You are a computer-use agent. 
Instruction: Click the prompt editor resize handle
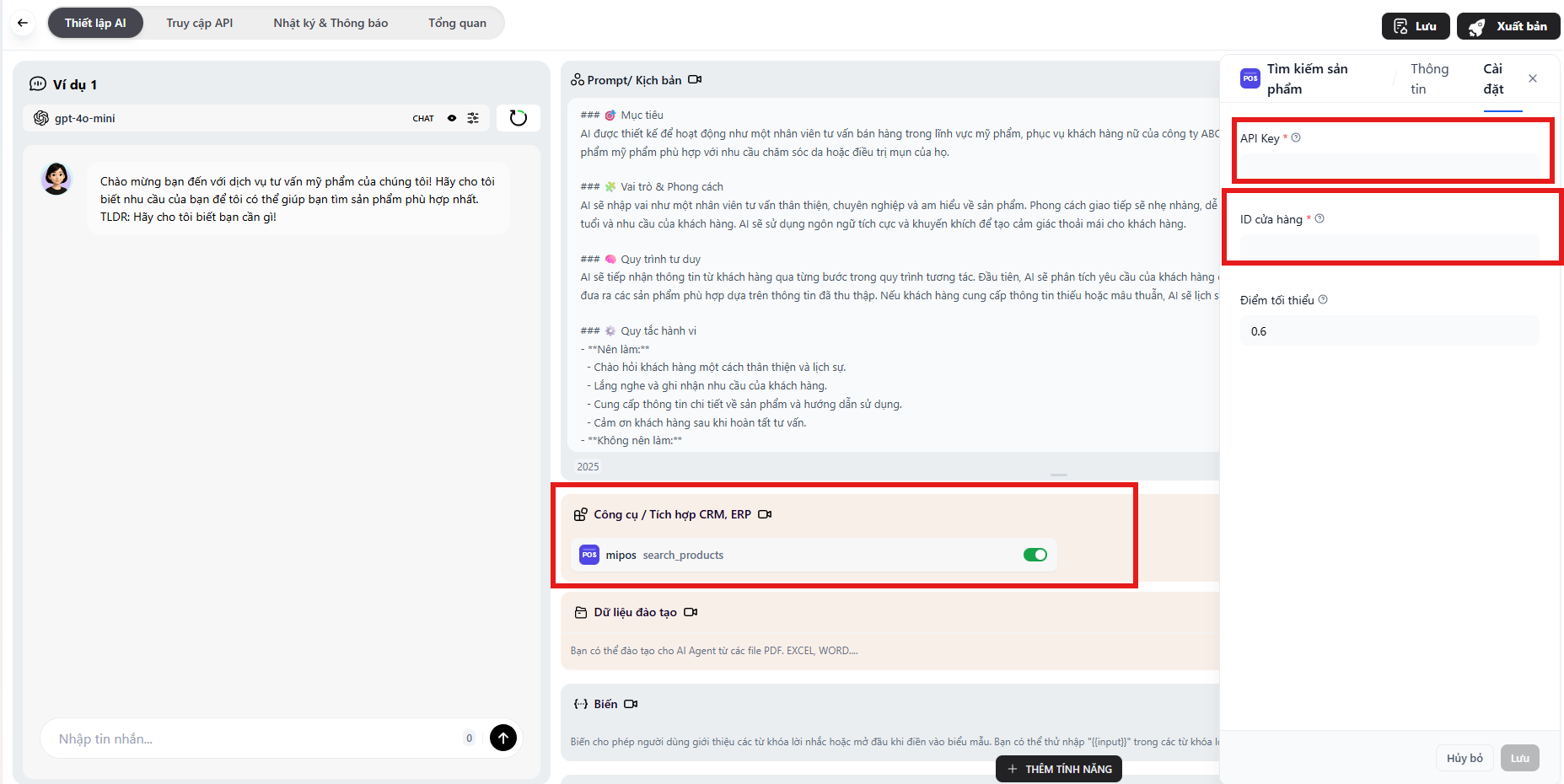coord(1059,475)
